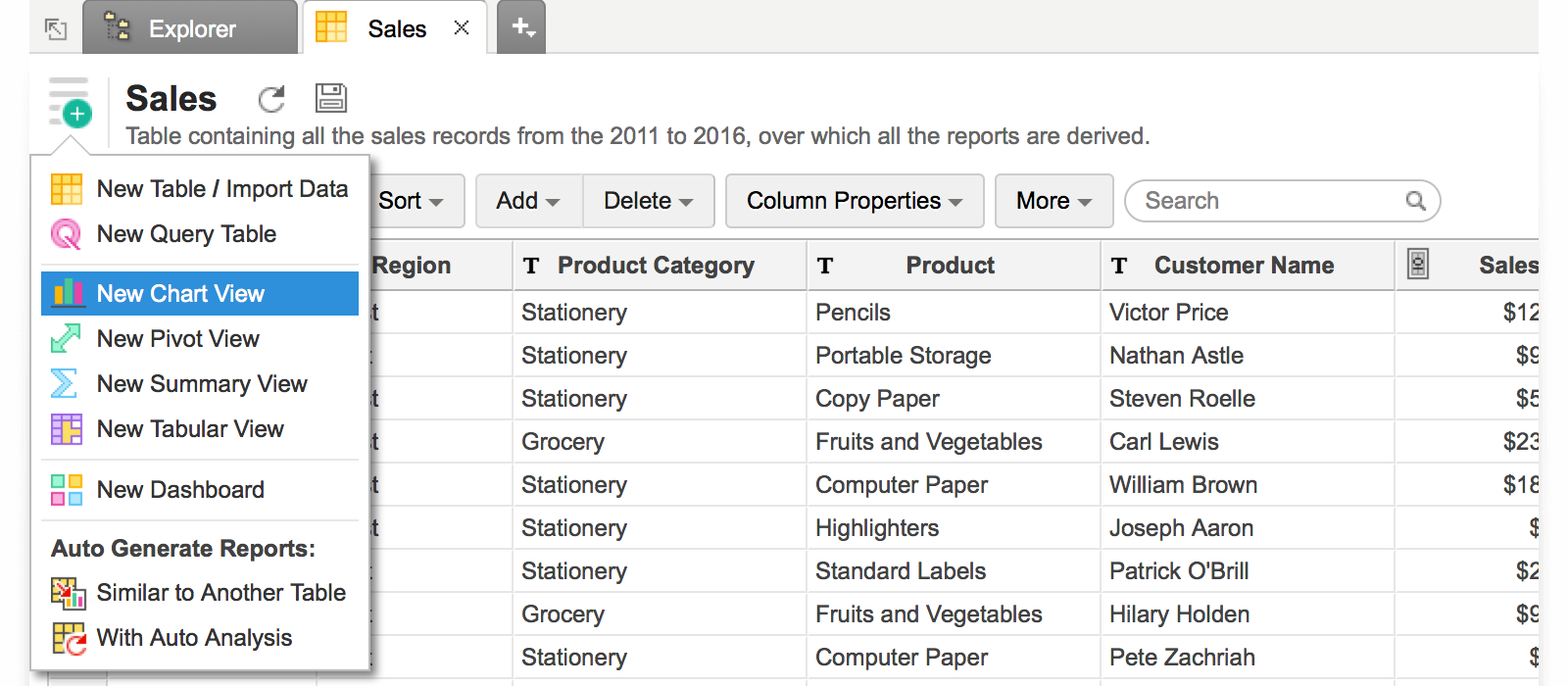Open the Delete dropdown button
1568x686 pixels.
648,201
